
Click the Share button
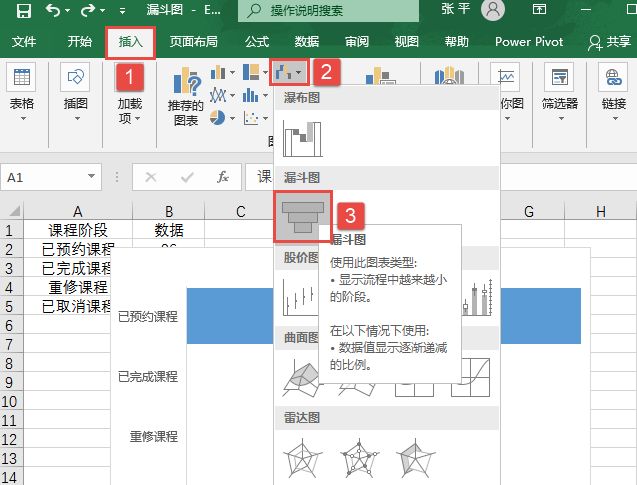pos(609,42)
